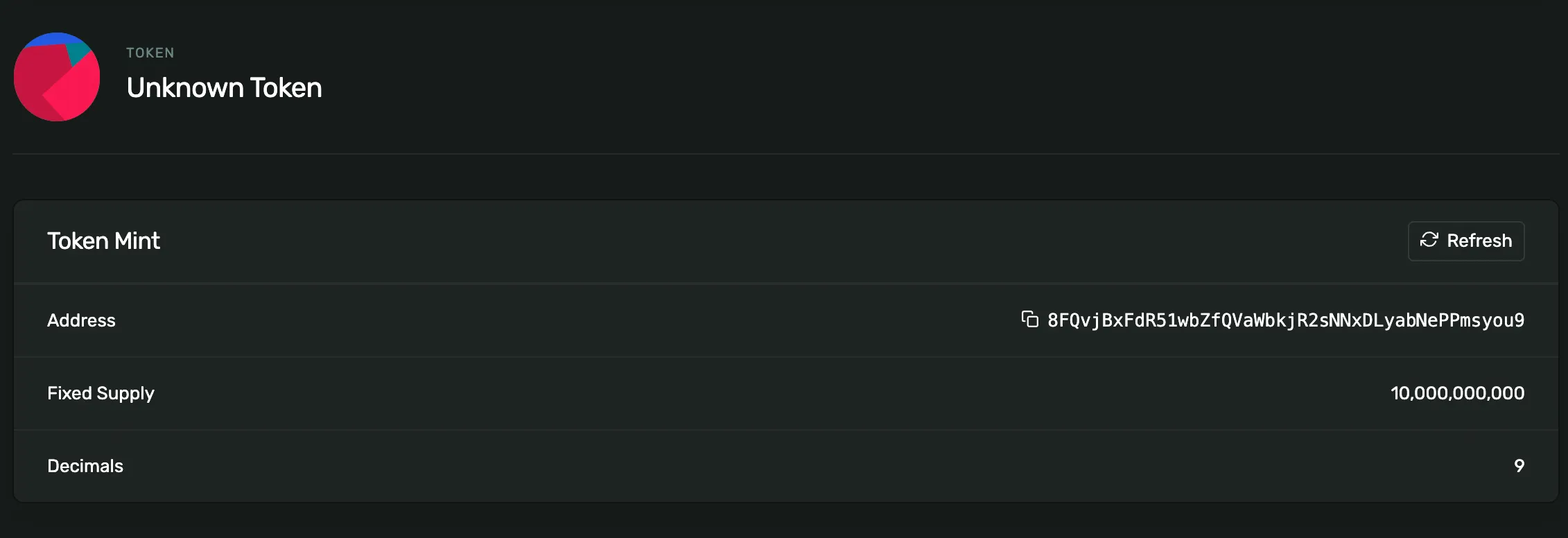
Task: Click the round token avatar image
Action: 57,77
